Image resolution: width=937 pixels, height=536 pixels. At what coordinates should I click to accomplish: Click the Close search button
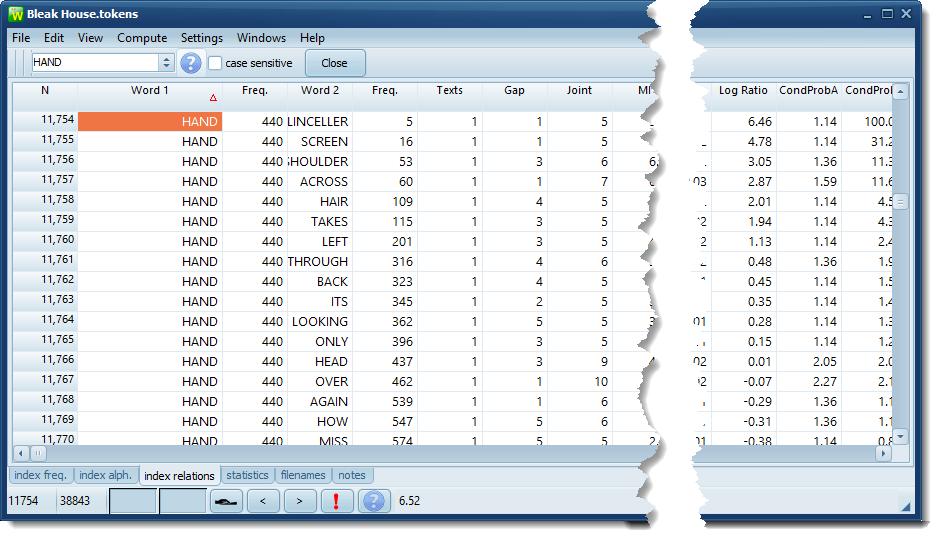pyautogui.click(x=335, y=63)
